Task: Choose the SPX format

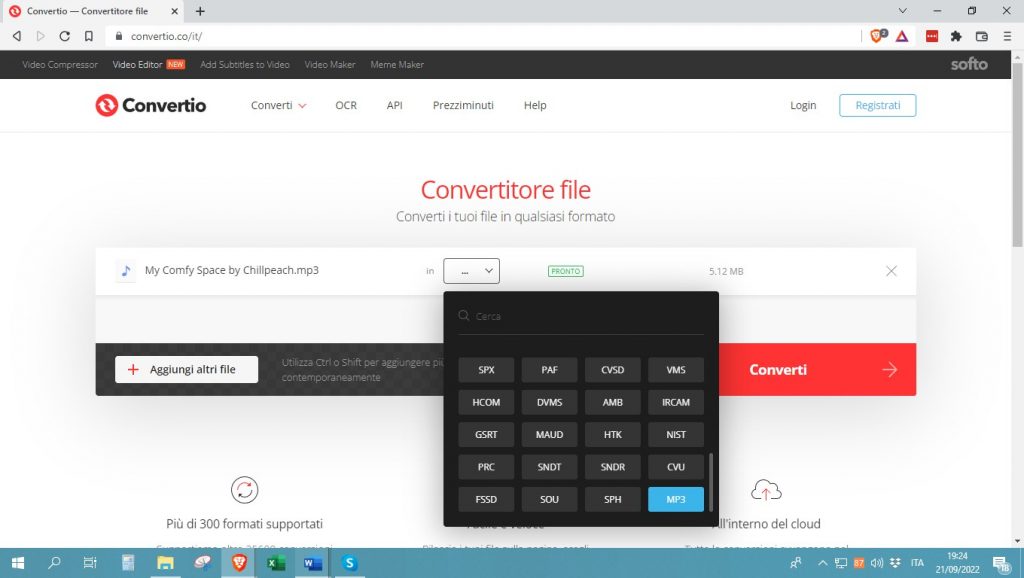Action: pyautogui.click(x=487, y=370)
